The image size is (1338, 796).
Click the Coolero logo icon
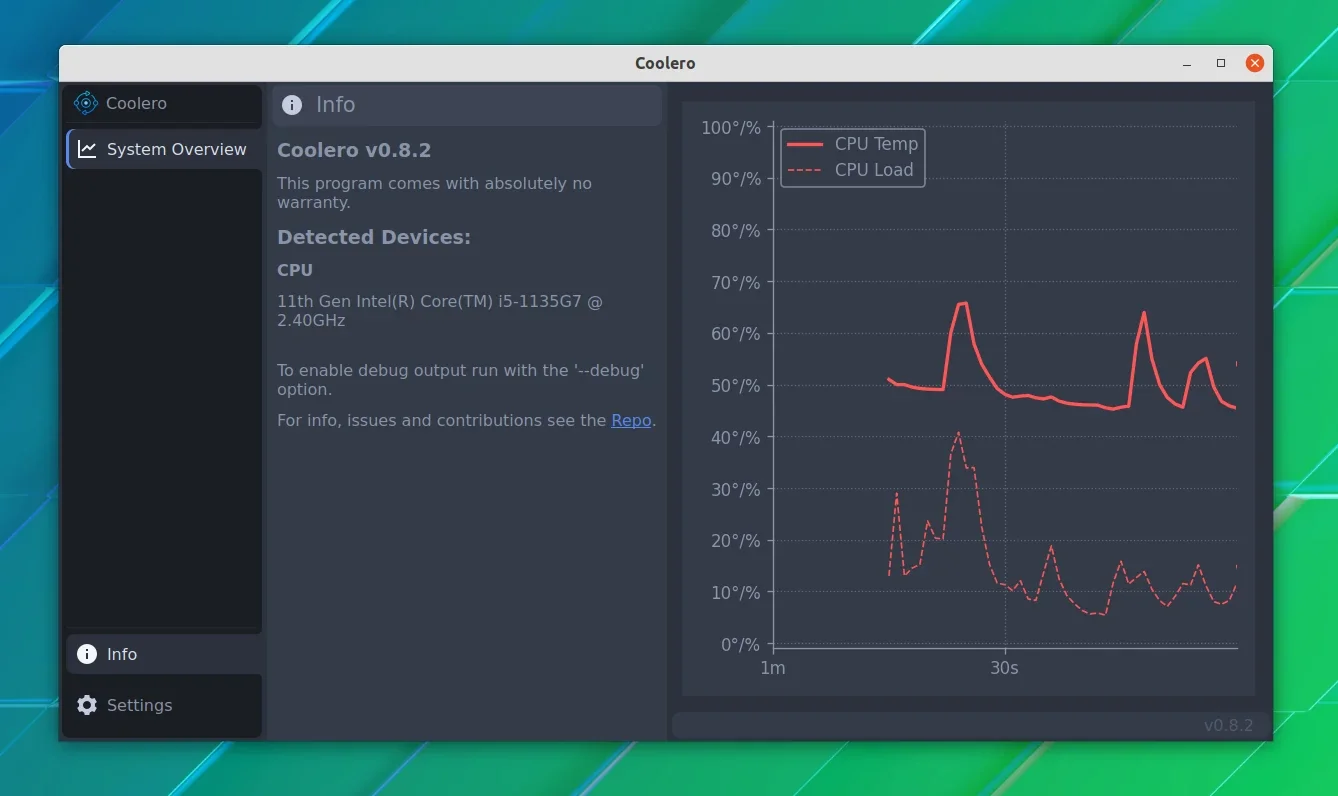click(x=86, y=103)
